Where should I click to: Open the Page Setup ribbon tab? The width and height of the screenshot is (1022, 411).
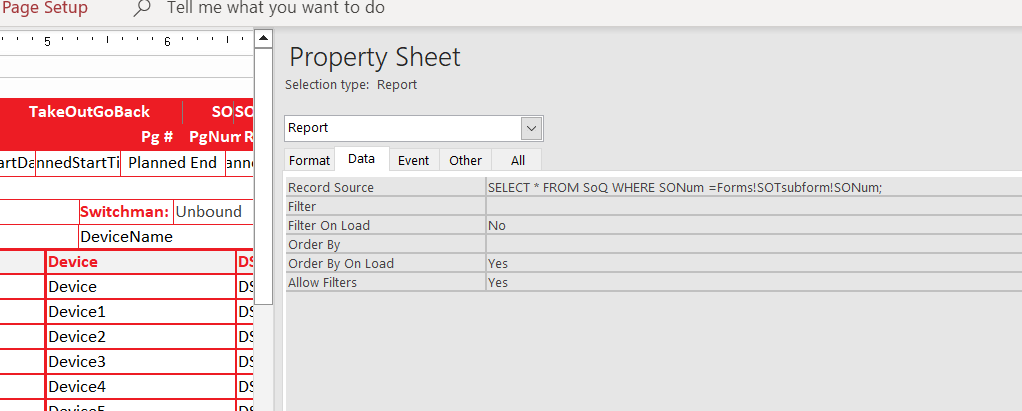coord(45,8)
